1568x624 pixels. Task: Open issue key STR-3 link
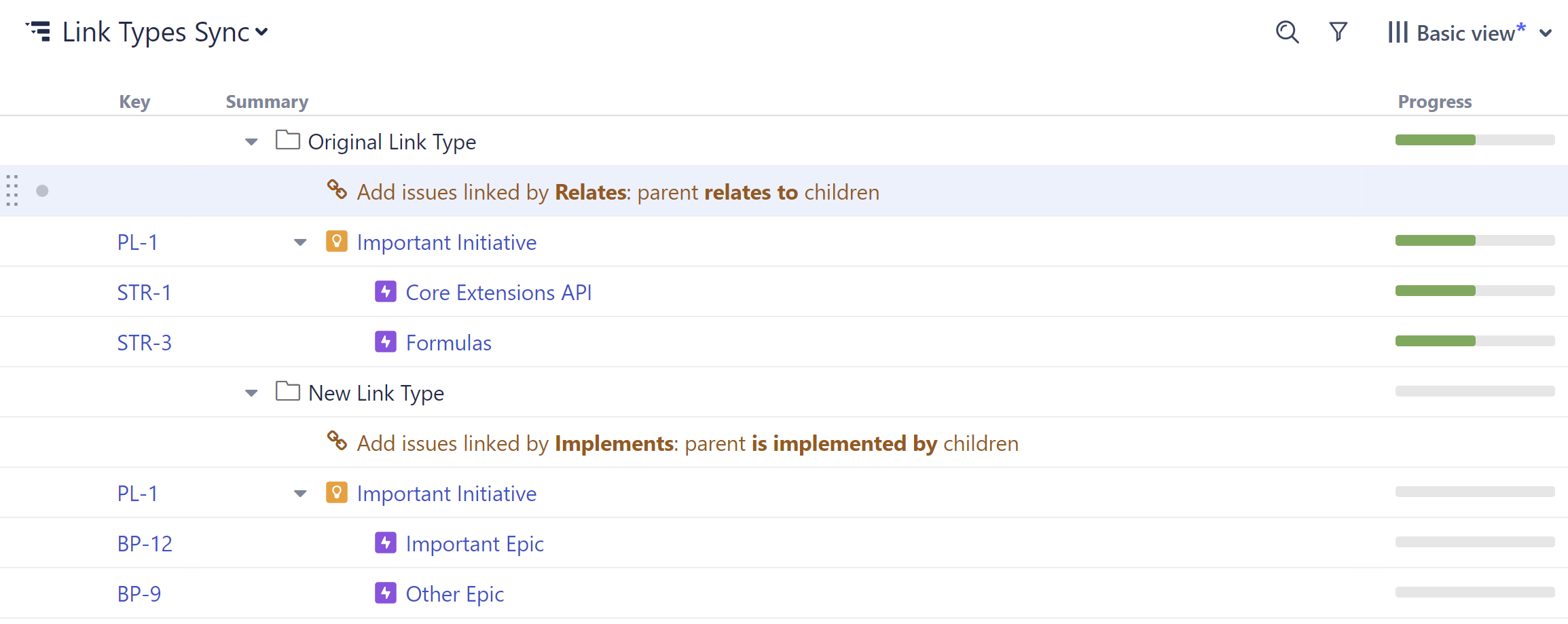pos(144,343)
